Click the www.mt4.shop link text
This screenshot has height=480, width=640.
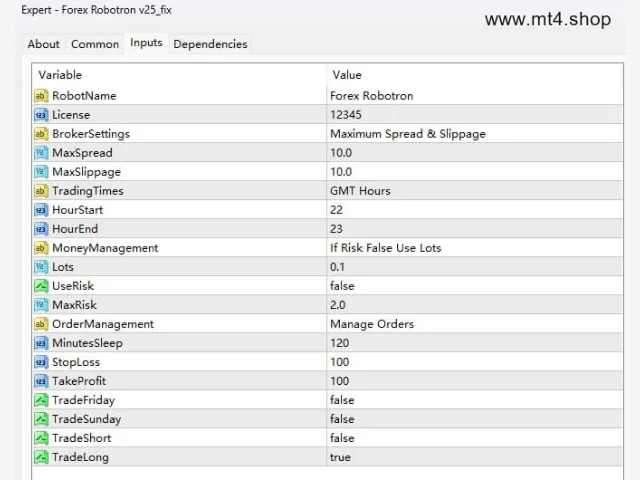(548, 19)
